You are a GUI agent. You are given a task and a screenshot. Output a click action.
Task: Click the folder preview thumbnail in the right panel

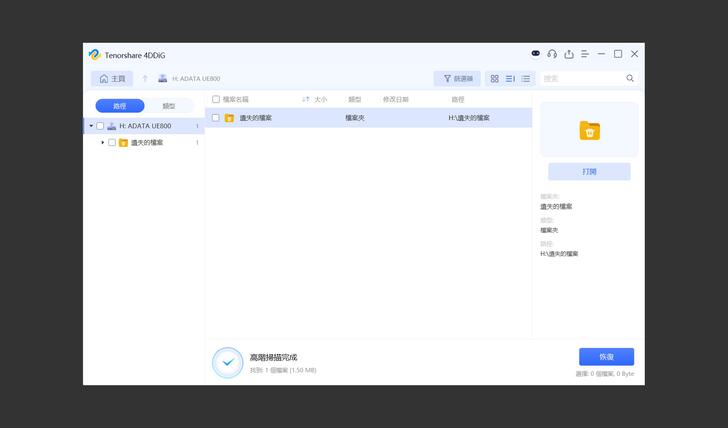[590, 130]
